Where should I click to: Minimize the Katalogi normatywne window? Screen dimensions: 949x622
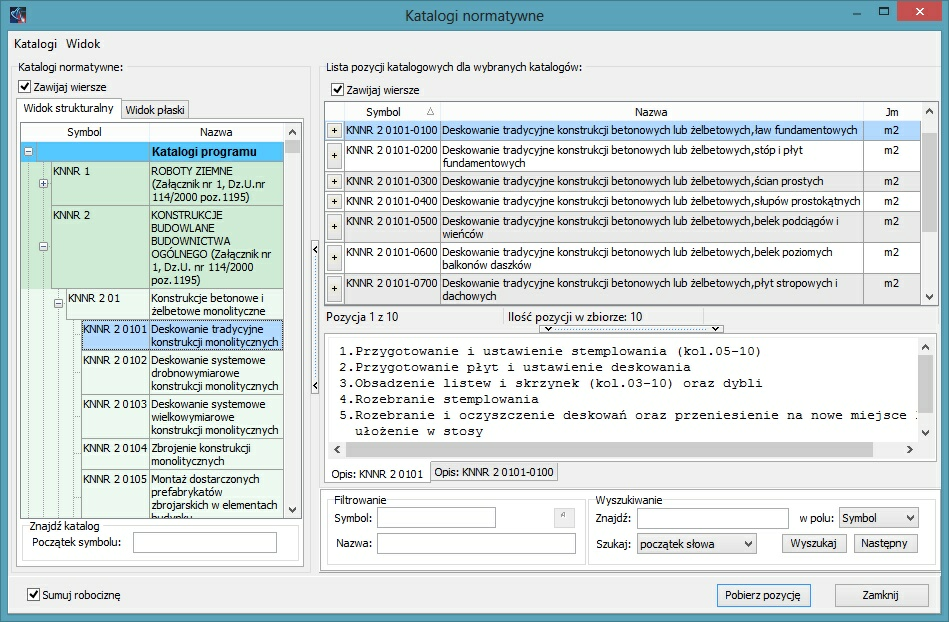point(857,11)
